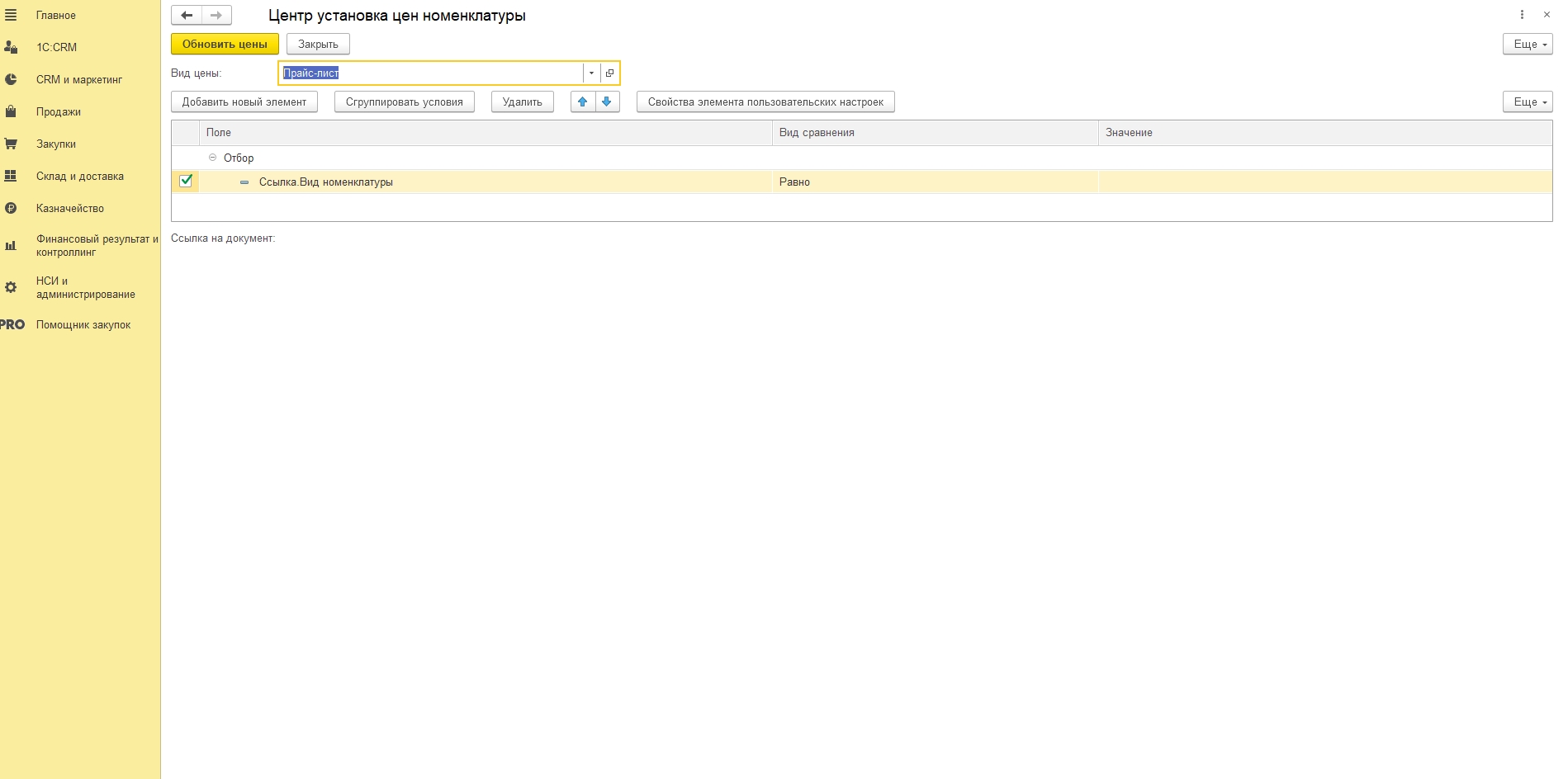Uncheck the Ссылка.Вид номенклатуры filter checkbox
The width and height of the screenshot is (1568, 779).
coord(186,181)
